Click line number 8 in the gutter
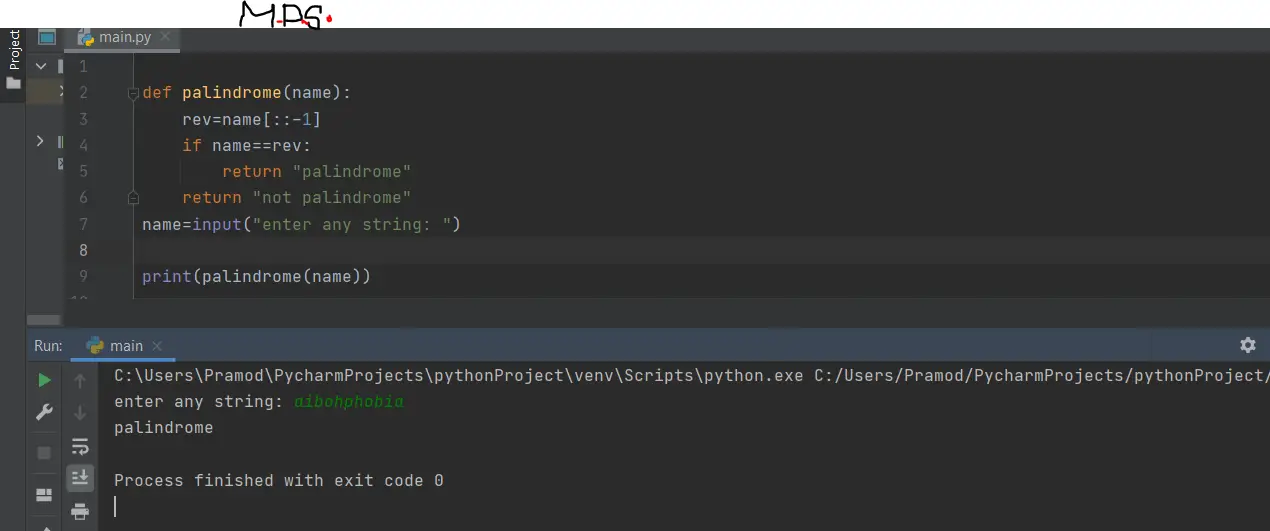 pyautogui.click(x=82, y=250)
